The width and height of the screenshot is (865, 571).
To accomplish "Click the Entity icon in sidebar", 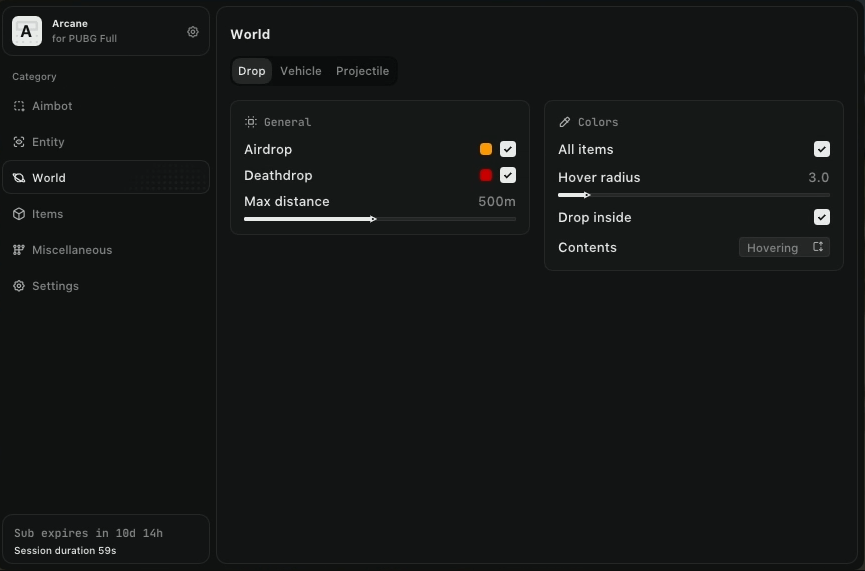I will point(19,142).
